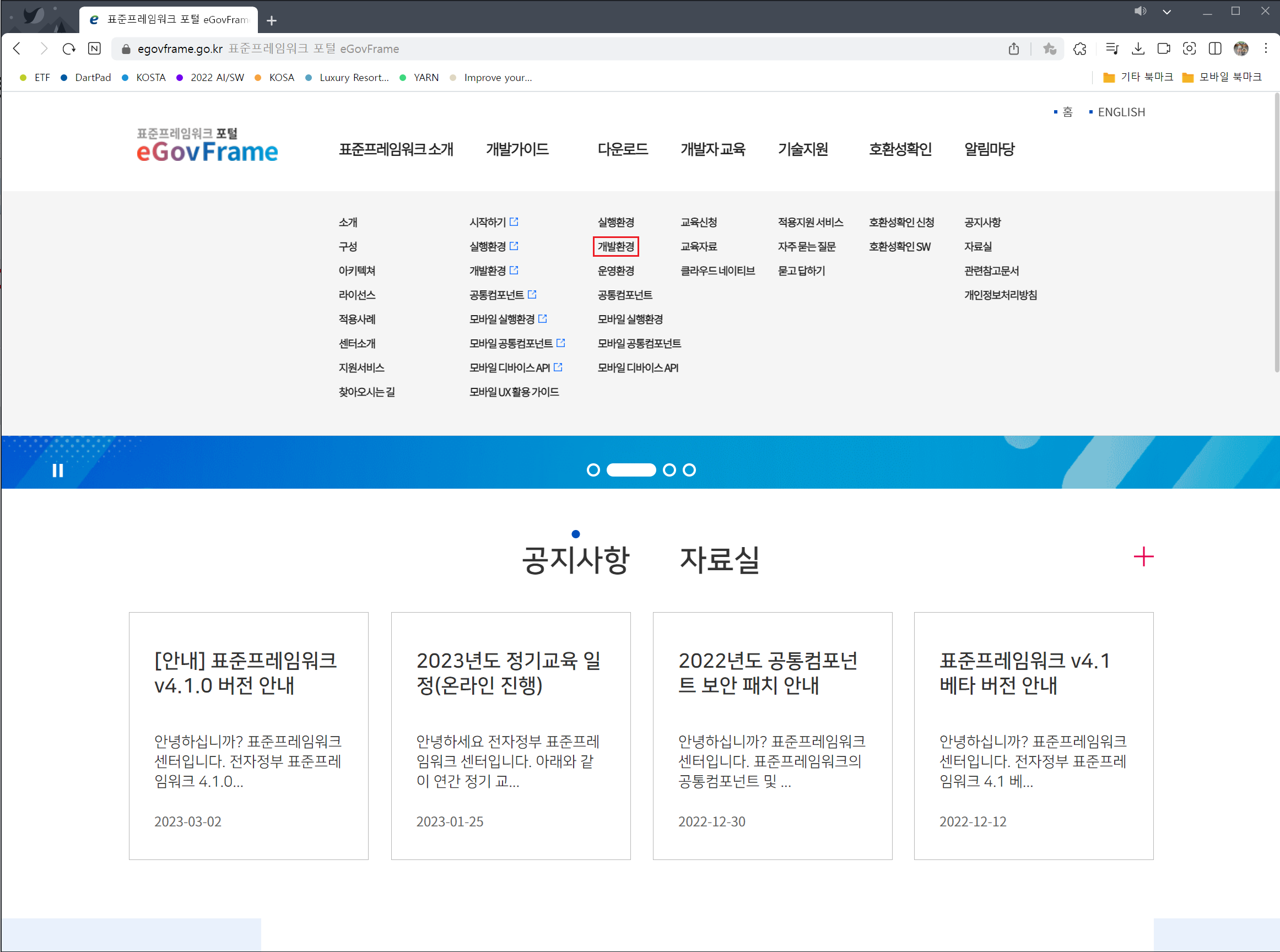Open the 기타 북마크 bookmarks folder
The width and height of the screenshot is (1280, 952).
tap(1138, 77)
